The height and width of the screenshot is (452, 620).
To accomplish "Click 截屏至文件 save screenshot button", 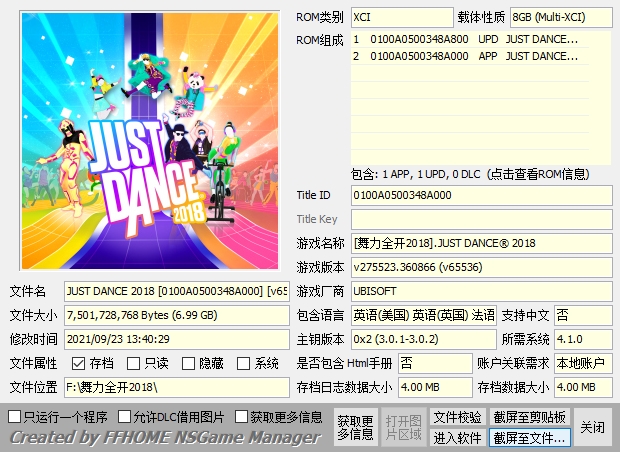I will (x=530, y=438).
